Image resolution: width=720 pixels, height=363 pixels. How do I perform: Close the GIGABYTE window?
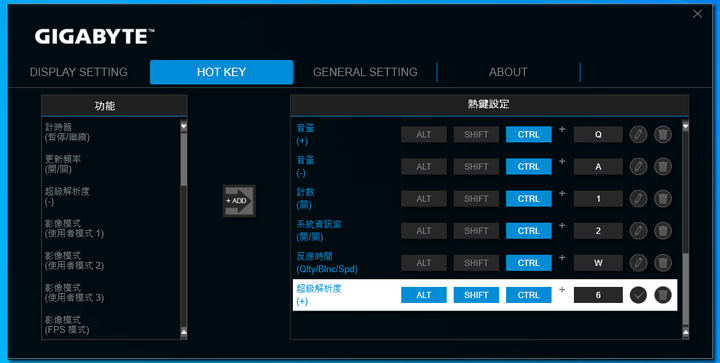coord(698,14)
